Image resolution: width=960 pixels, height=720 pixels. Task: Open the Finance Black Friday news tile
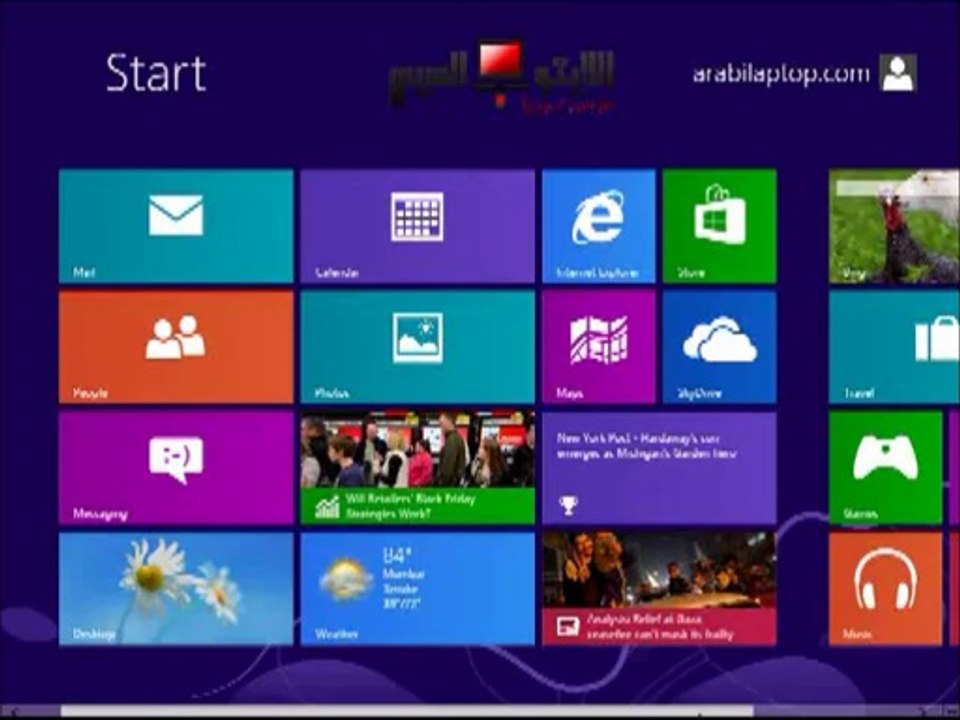click(417, 468)
